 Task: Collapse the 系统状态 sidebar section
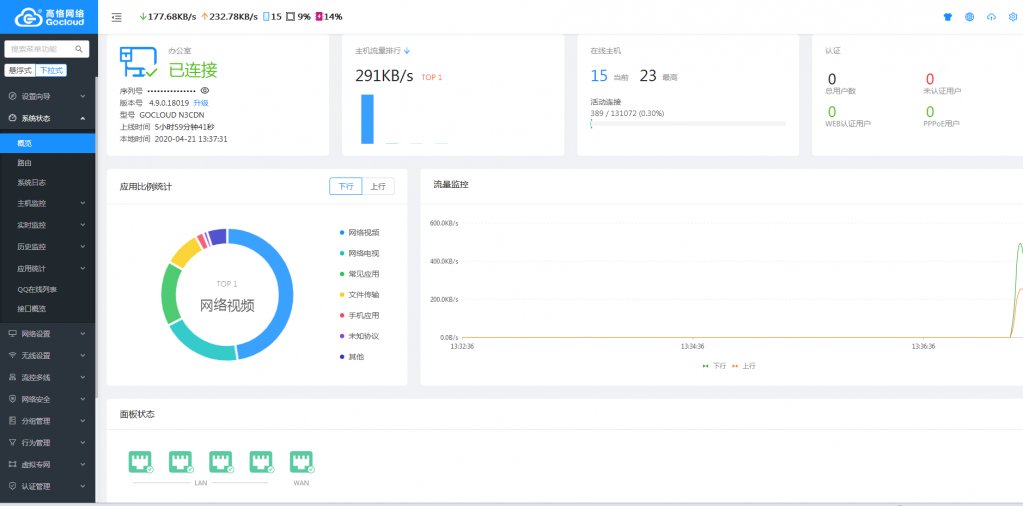pos(47,118)
